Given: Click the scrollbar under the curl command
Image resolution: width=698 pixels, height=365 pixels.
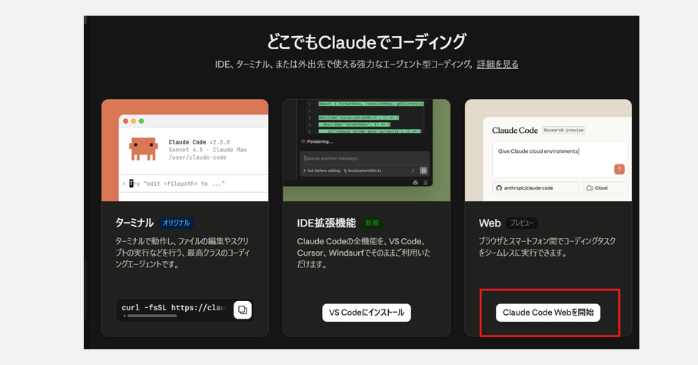Looking at the screenshot, I should point(152,316).
